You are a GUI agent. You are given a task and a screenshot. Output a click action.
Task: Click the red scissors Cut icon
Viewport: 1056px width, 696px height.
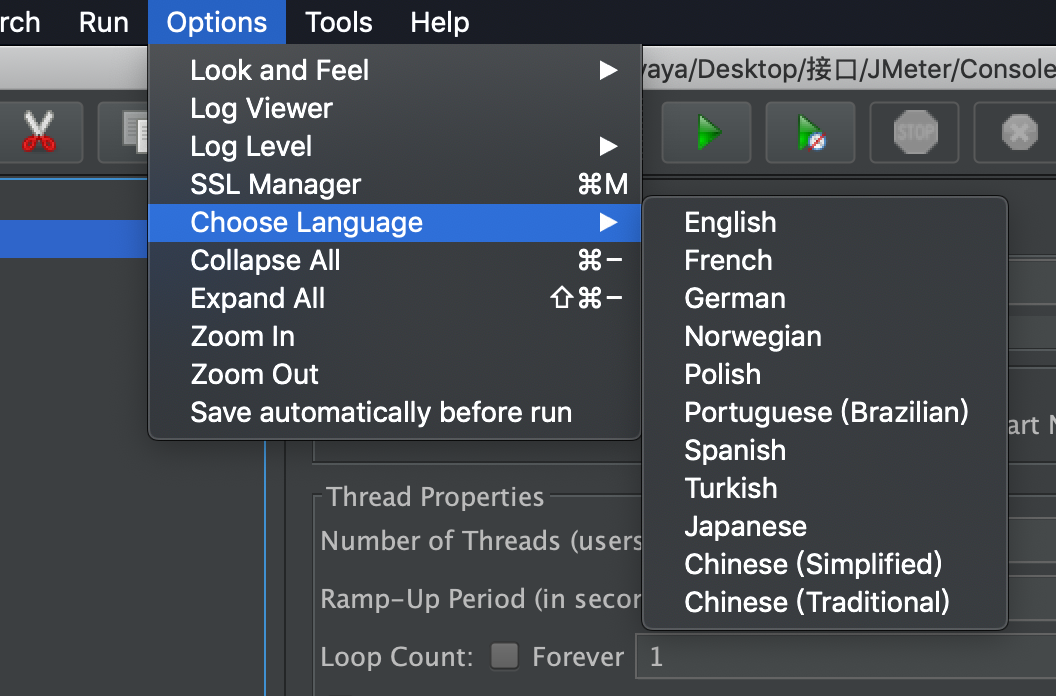pos(39,132)
